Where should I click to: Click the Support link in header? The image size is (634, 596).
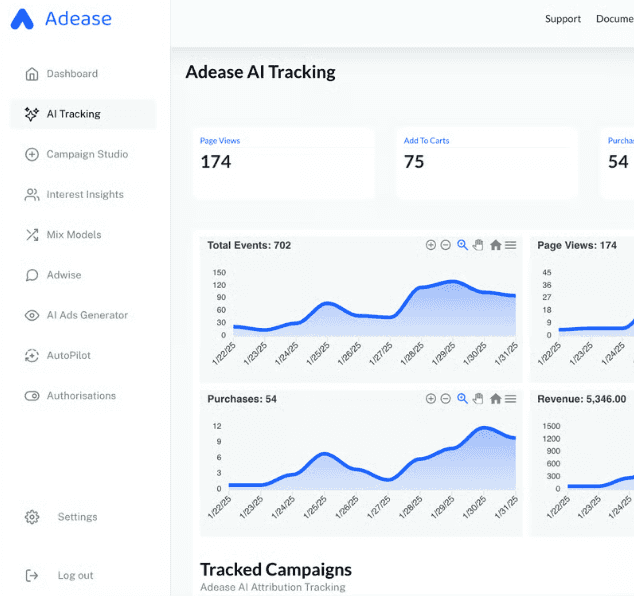(562, 19)
